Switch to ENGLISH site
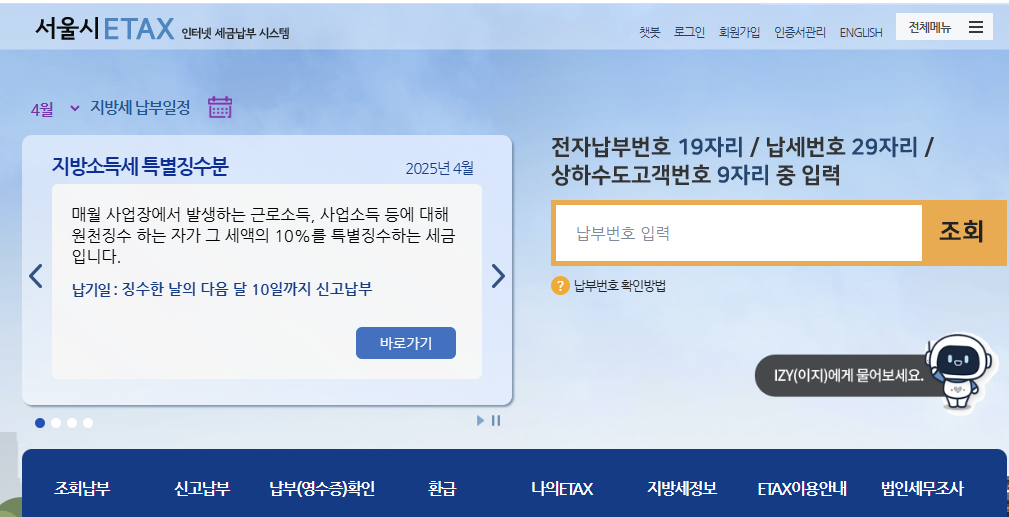 click(861, 32)
